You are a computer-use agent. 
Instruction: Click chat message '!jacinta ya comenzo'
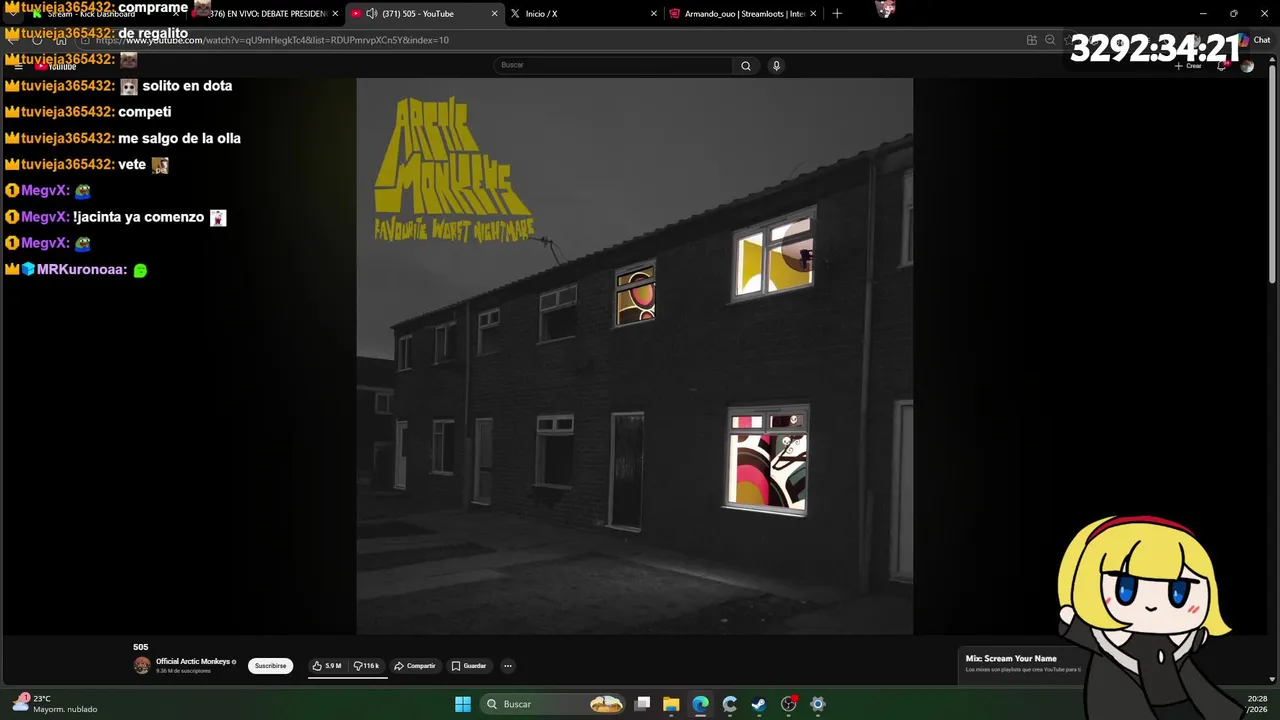click(x=138, y=217)
